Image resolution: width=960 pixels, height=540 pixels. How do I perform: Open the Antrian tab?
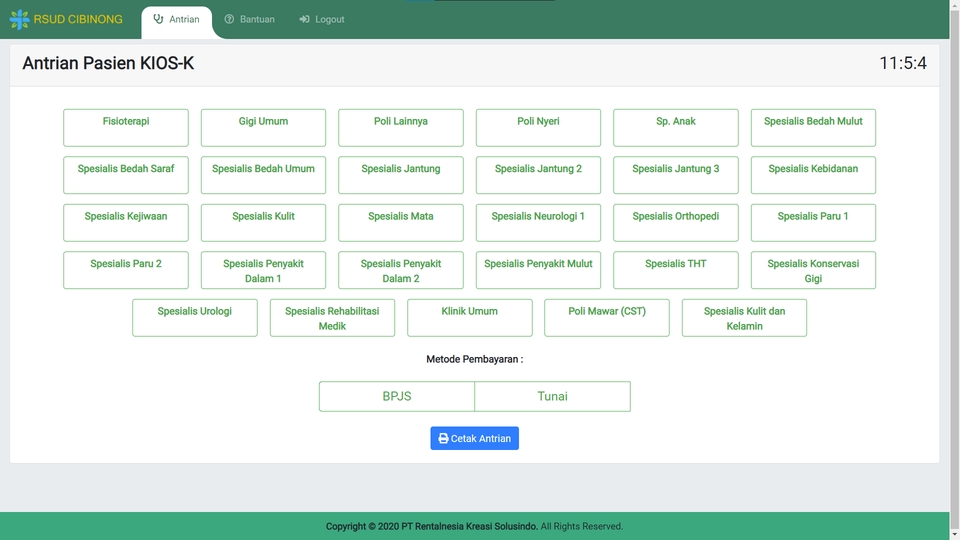(176, 22)
